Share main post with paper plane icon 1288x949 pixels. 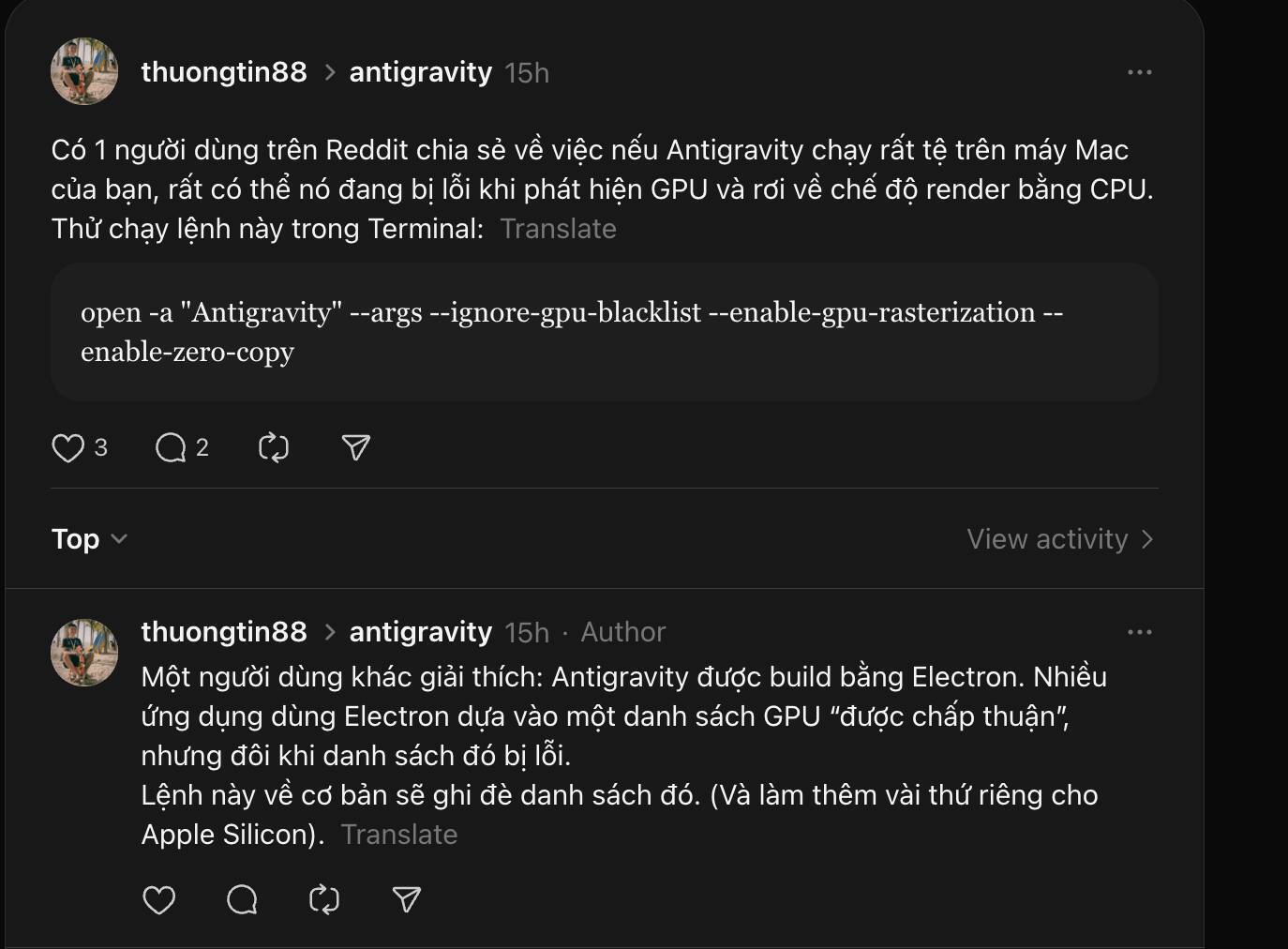(x=356, y=448)
